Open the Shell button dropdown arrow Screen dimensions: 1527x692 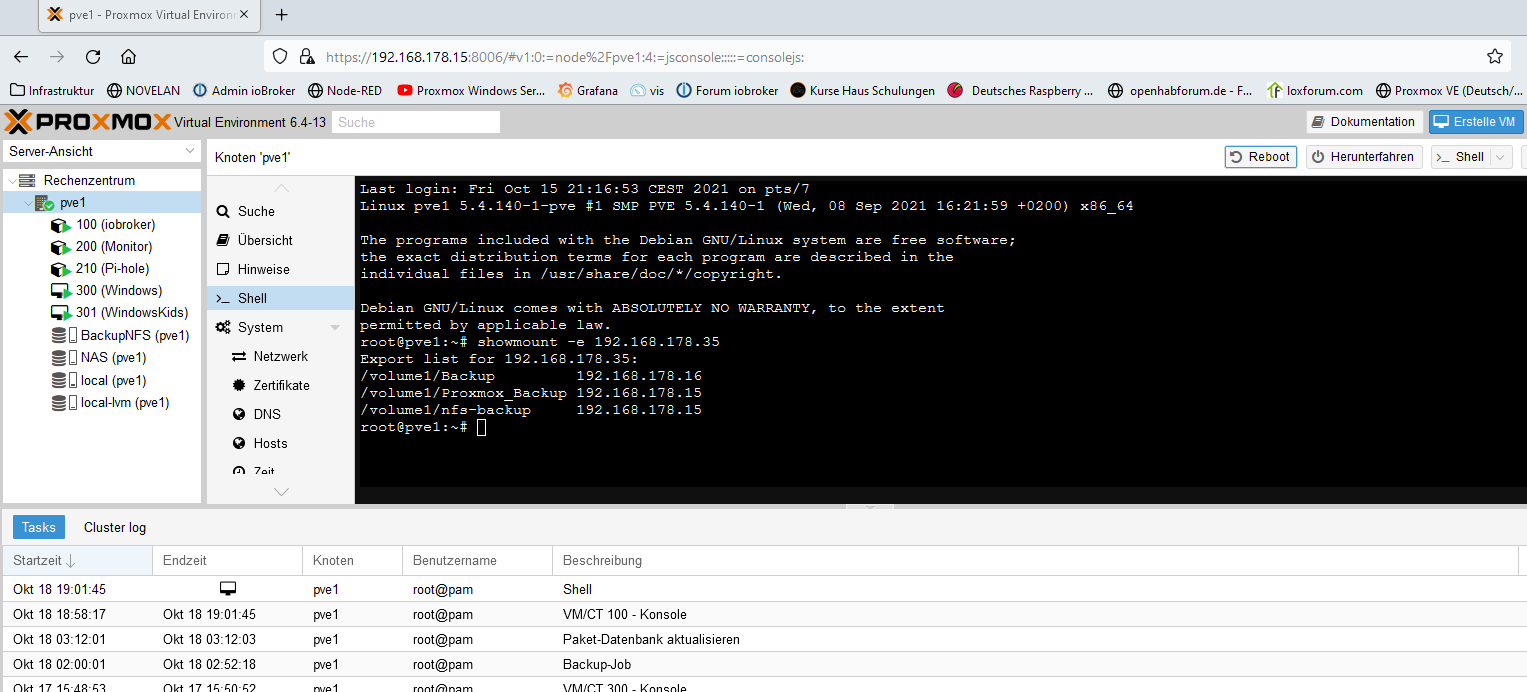coord(1500,157)
